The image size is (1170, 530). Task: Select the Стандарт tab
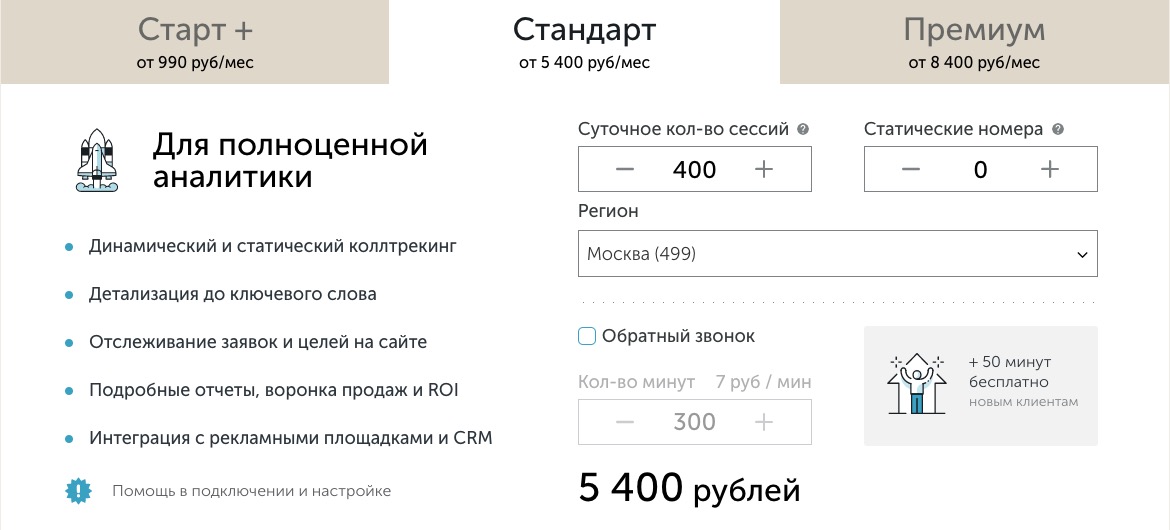584,42
